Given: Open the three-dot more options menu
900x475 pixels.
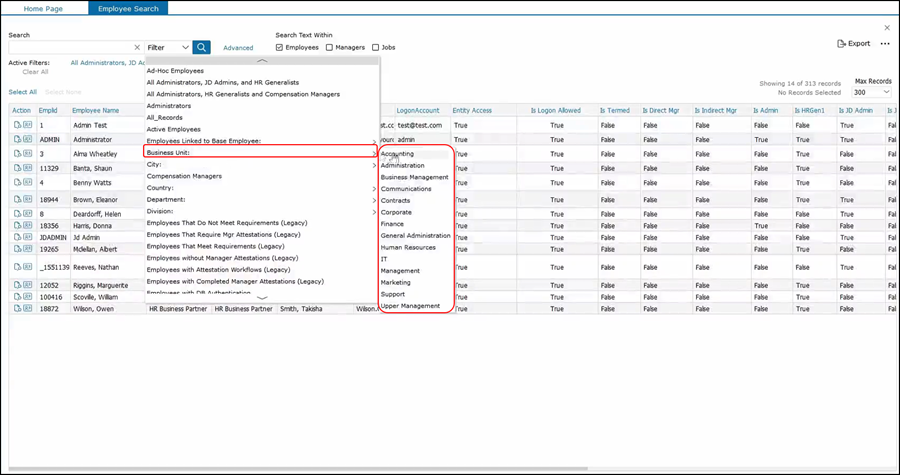Looking at the screenshot, I should click(x=885, y=44).
